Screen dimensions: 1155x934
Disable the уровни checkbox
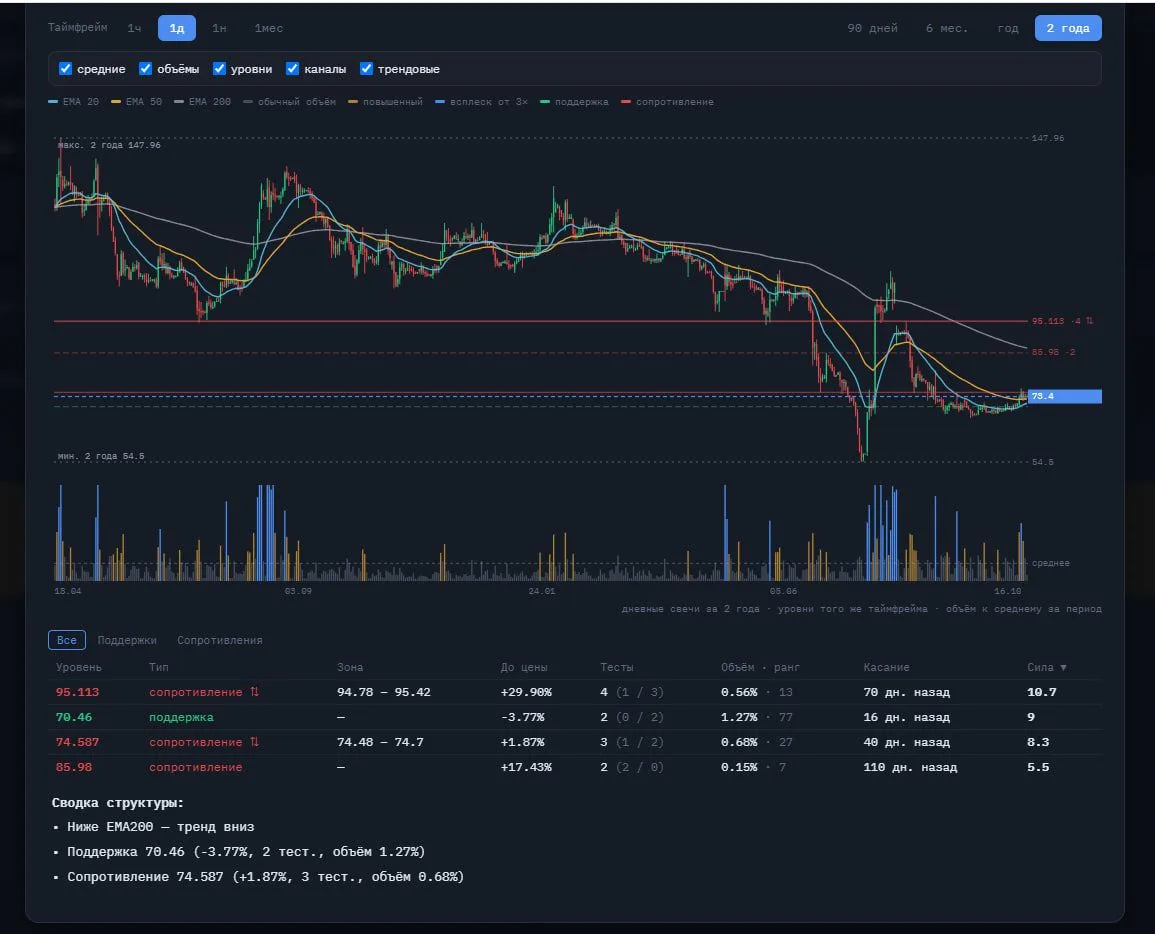coord(220,69)
